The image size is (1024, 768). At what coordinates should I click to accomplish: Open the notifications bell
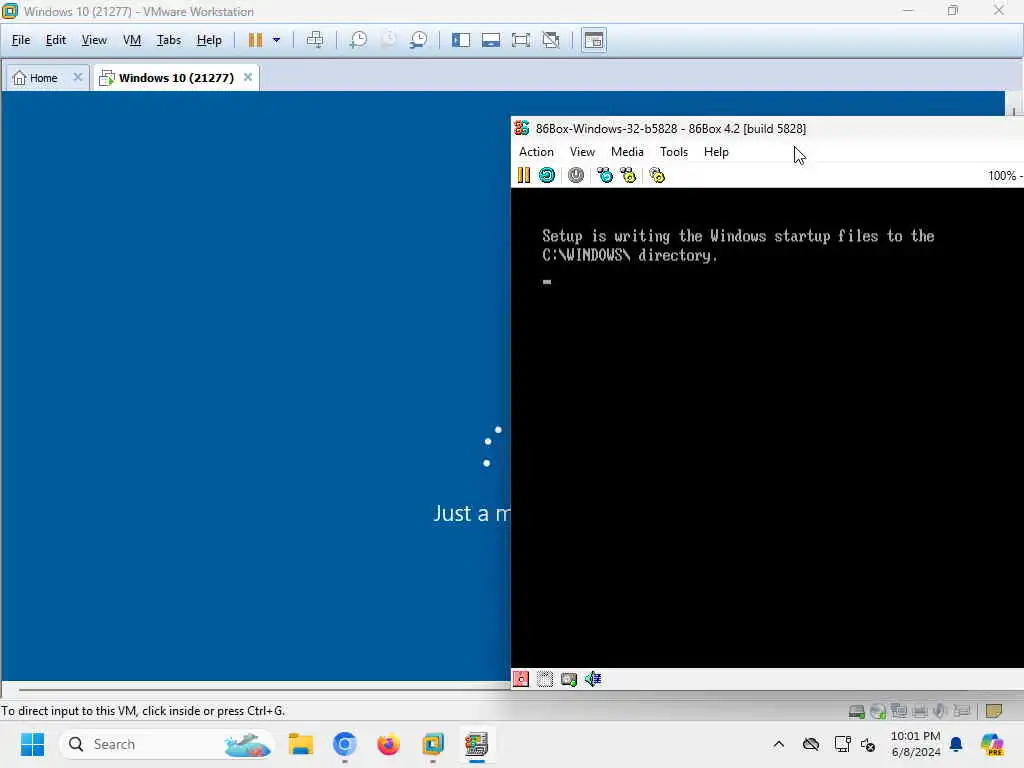click(956, 744)
